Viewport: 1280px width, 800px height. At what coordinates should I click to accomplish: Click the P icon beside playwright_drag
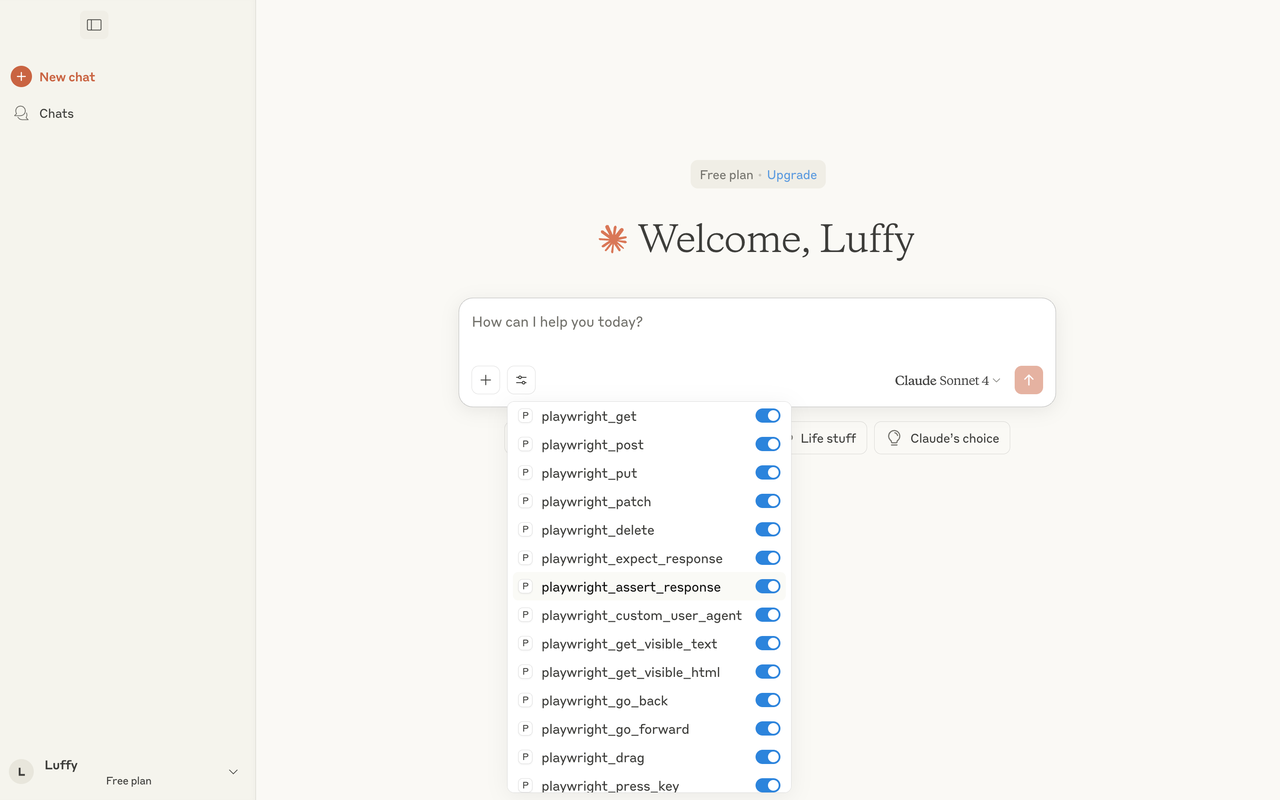coord(525,758)
